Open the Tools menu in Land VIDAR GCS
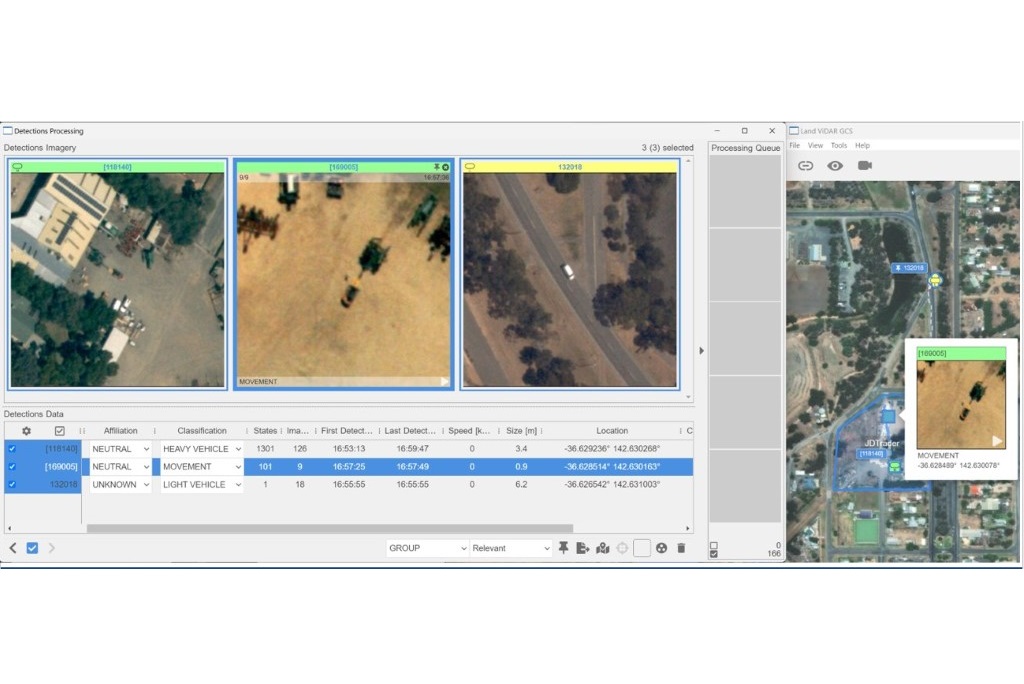 [x=839, y=145]
